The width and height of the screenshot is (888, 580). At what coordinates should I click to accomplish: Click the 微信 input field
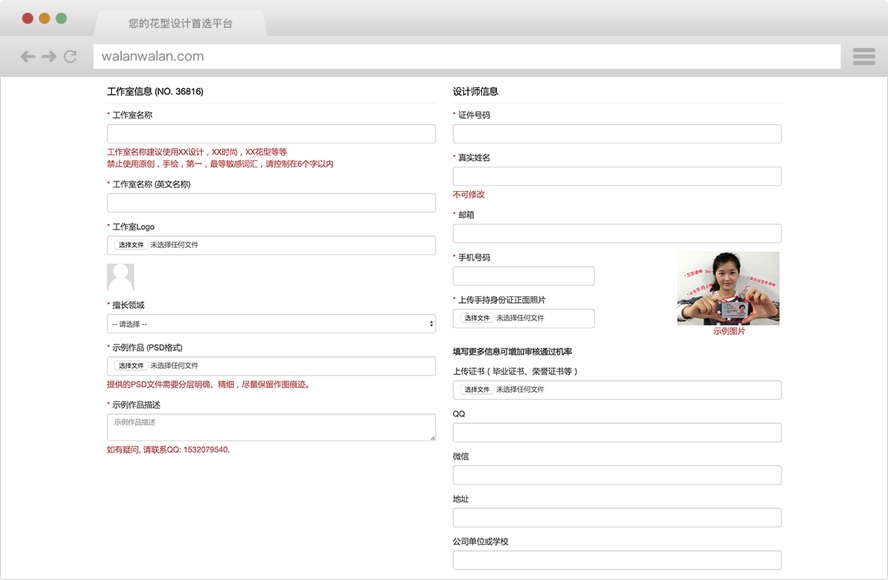point(617,475)
